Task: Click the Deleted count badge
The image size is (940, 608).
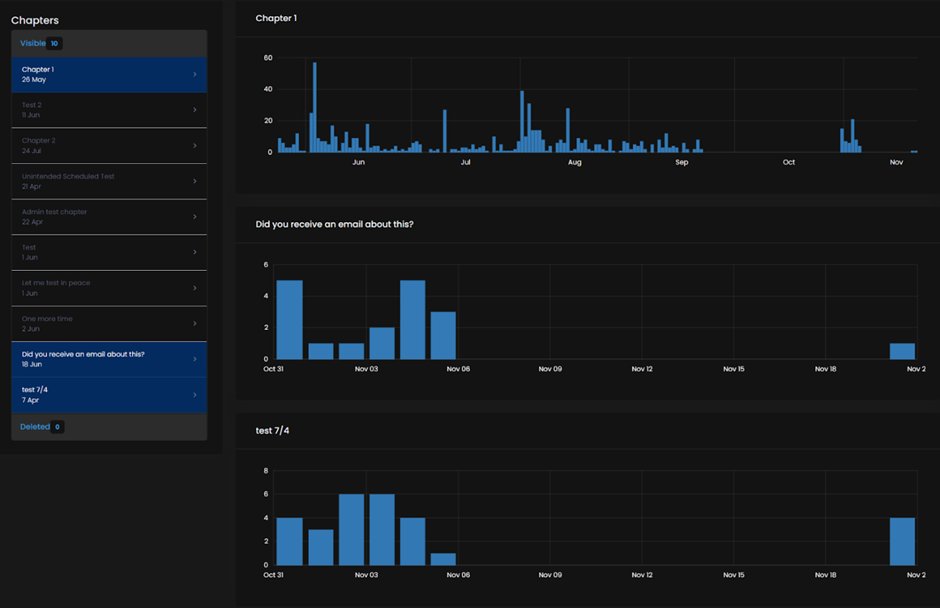Action: [57, 427]
